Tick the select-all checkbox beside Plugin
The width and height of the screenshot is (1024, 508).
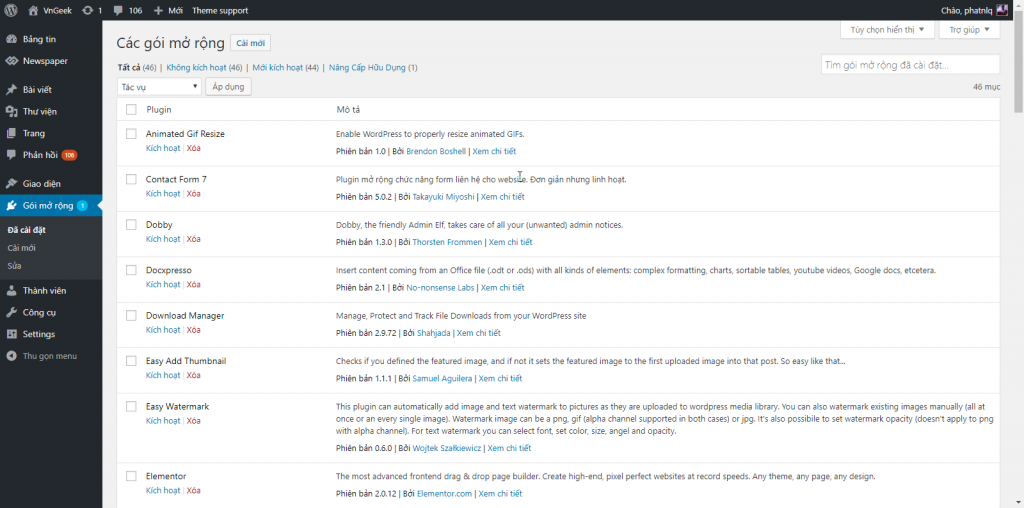coord(131,110)
